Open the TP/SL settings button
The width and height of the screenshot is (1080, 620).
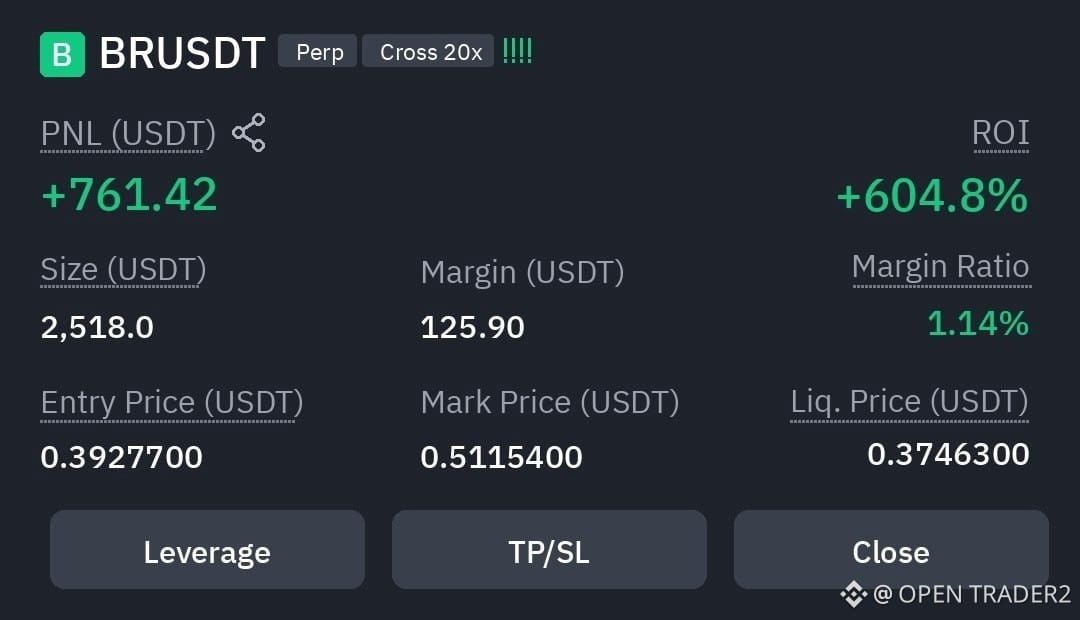(x=549, y=550)
